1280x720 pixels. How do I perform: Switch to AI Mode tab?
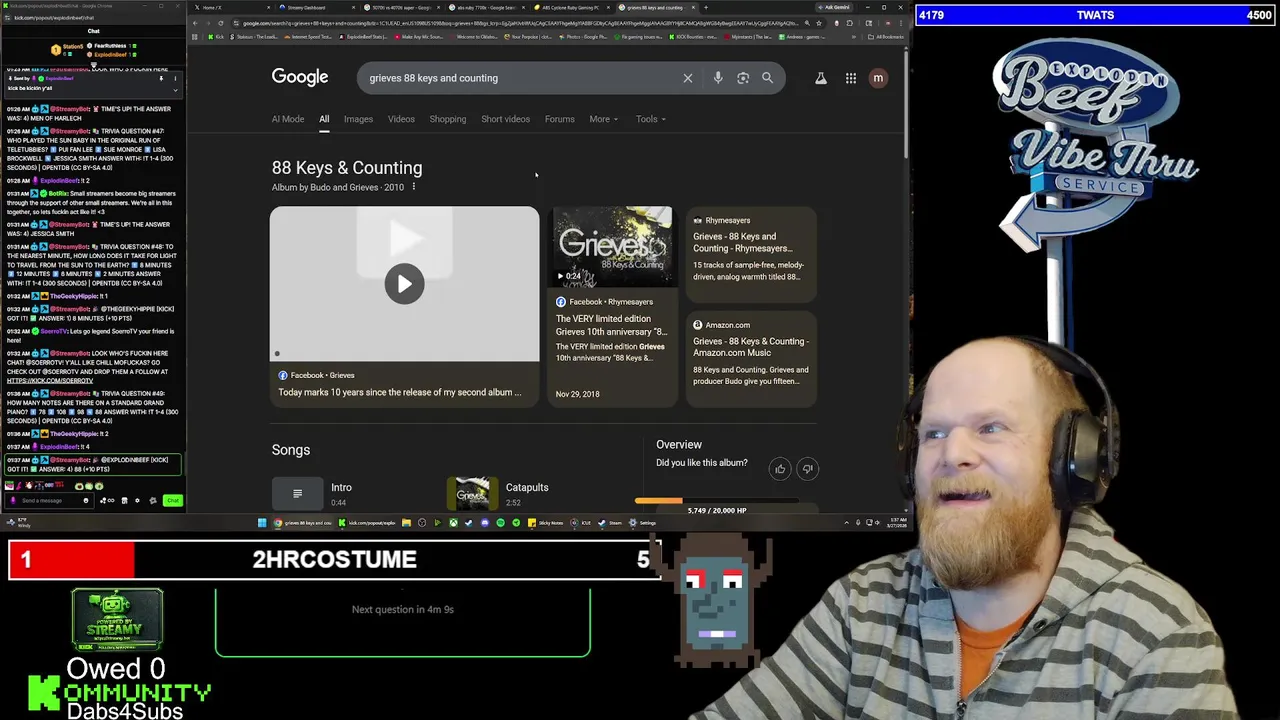288,119
